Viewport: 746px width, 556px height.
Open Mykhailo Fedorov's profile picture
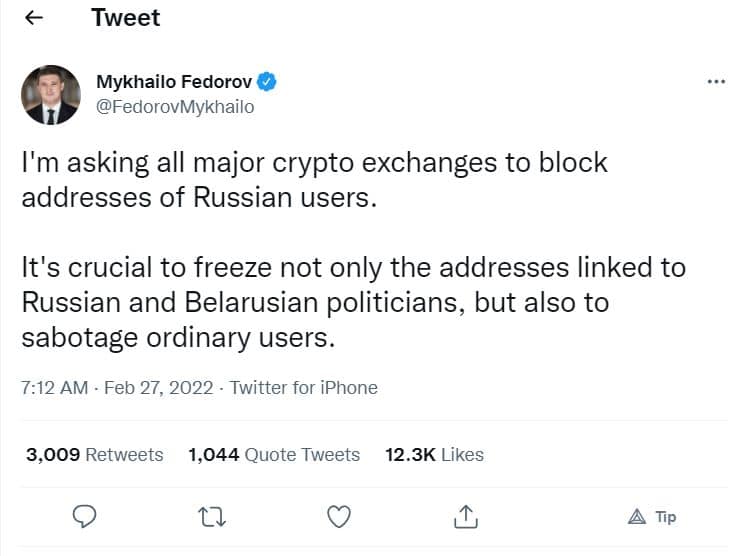tap(50, 96)
